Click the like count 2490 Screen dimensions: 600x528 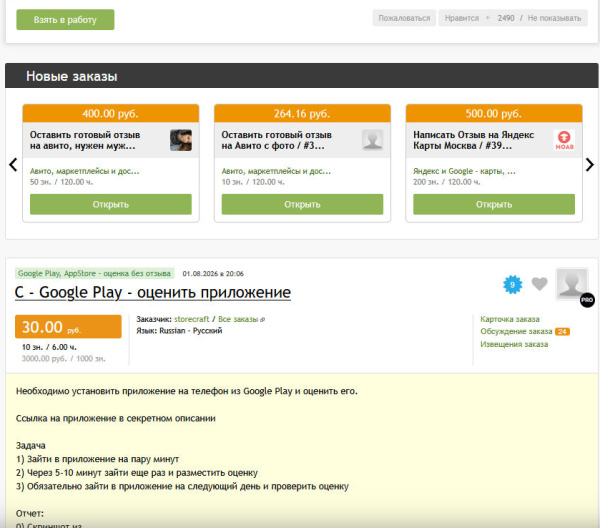[x=505, y=18]
